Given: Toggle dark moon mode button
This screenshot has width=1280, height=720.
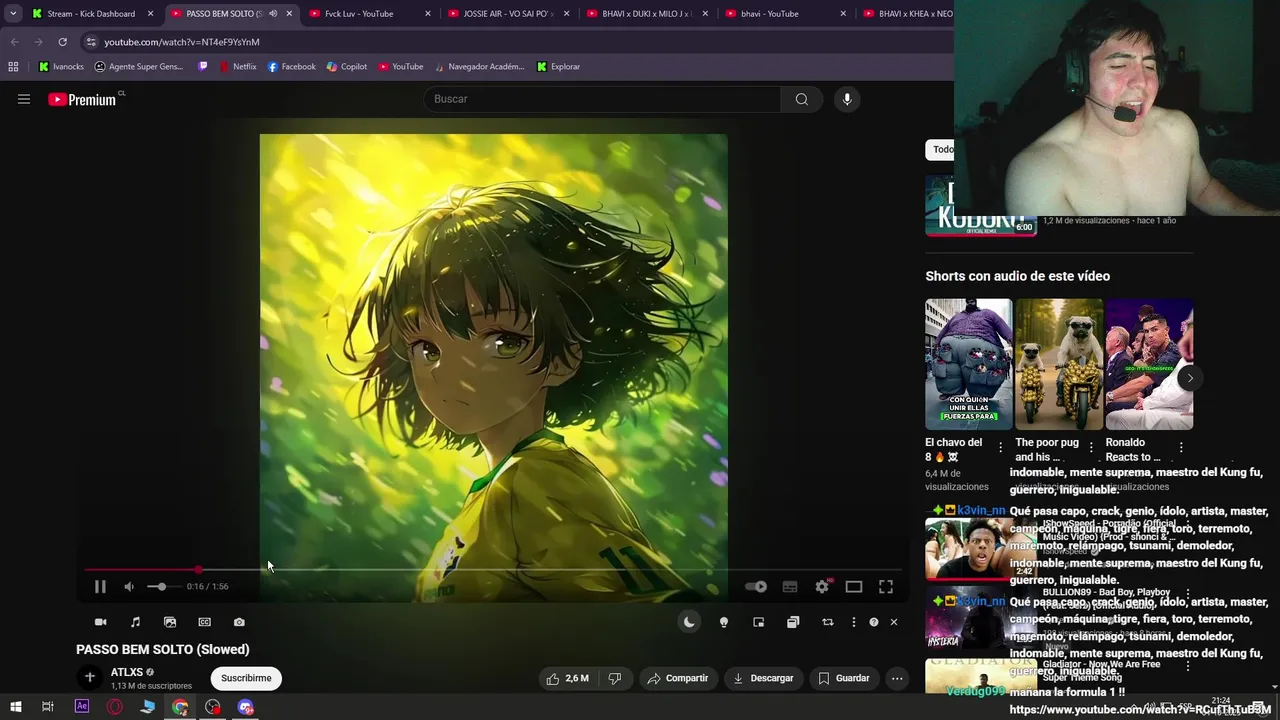Looking at the screenshot, I should 689,622.
